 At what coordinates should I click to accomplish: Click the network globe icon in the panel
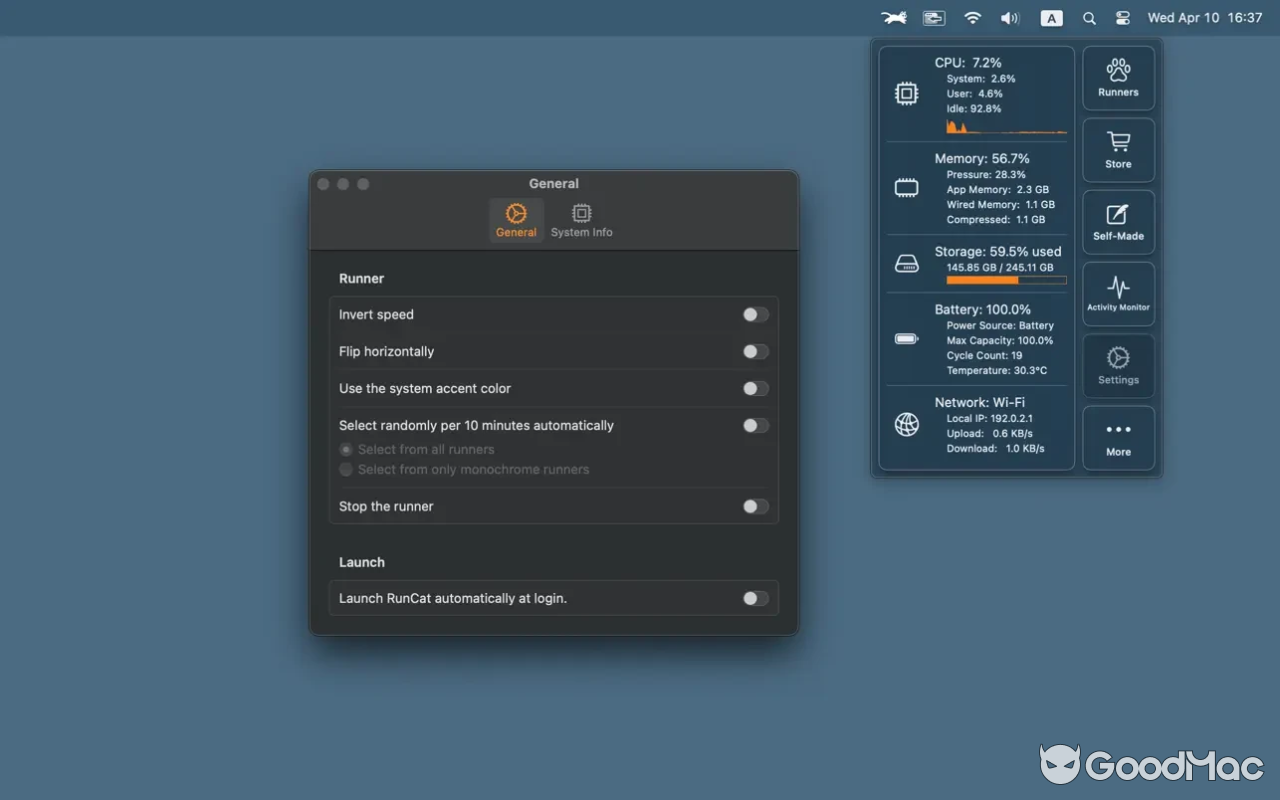pos(906,423)
